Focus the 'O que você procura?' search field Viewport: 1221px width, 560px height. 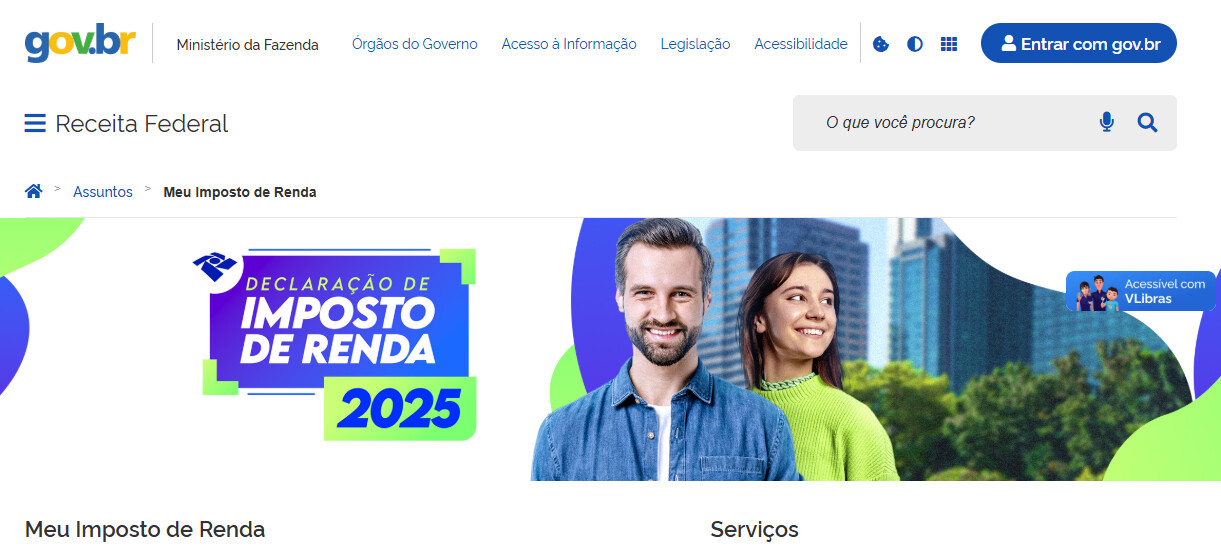[x=950, y=123]
